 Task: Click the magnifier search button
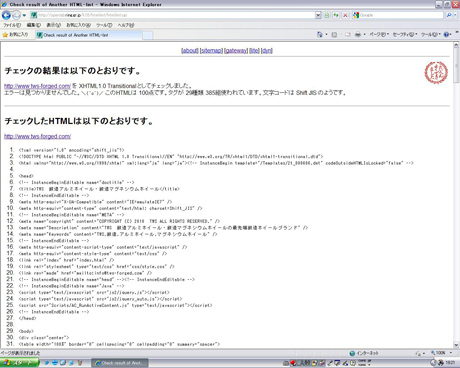coord(449,15)
